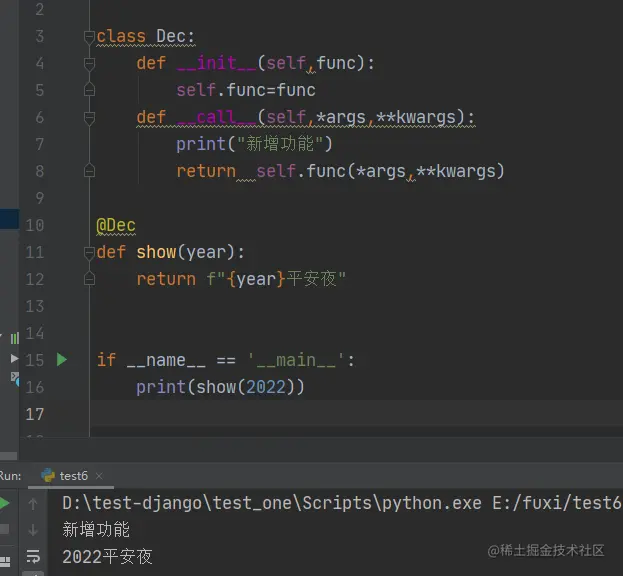Click the f-string {year}平安夜
The height and width of the screenshot is (576, 623).
point(276,279)
